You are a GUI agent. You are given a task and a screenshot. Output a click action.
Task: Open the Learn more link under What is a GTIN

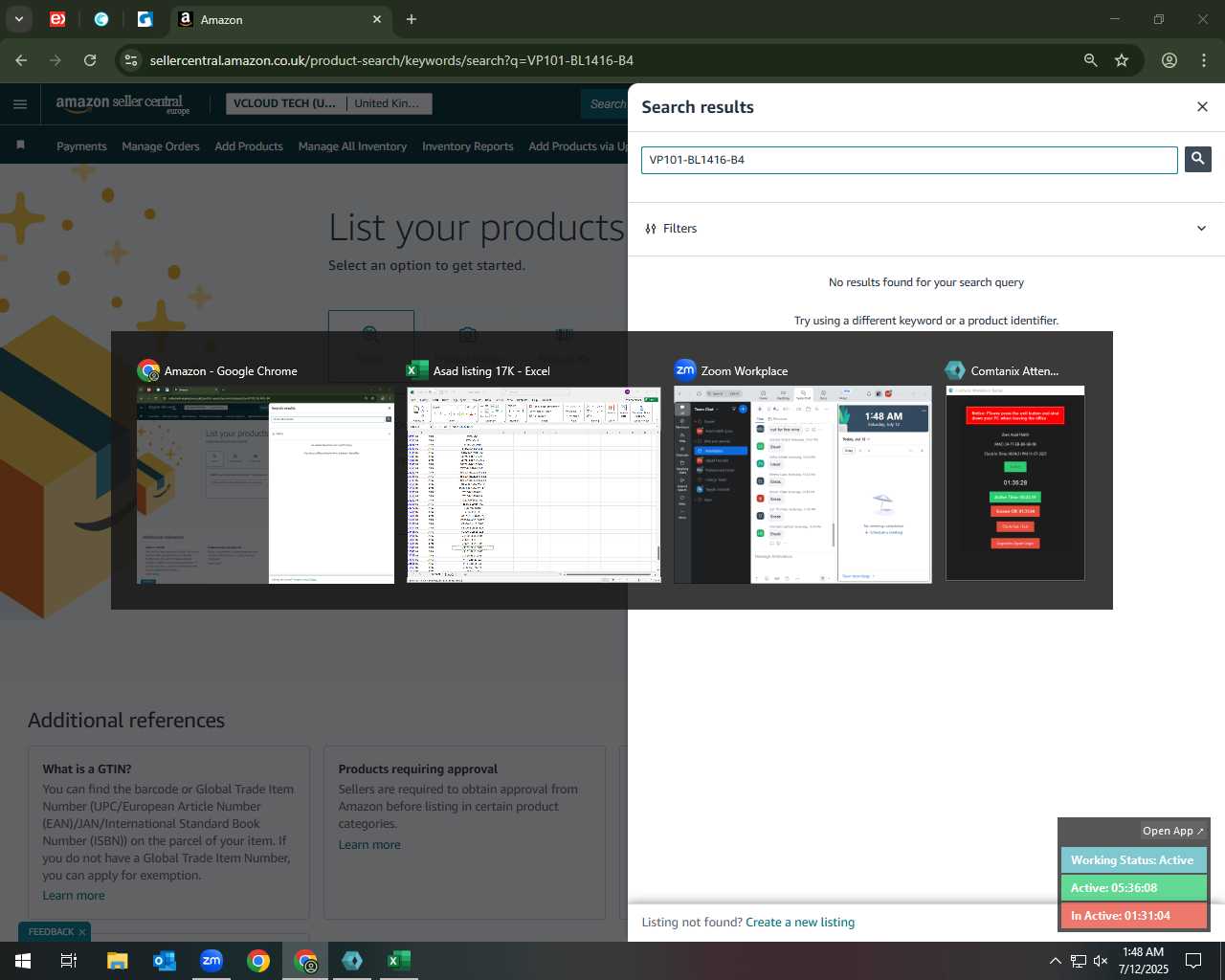[74, 896]
